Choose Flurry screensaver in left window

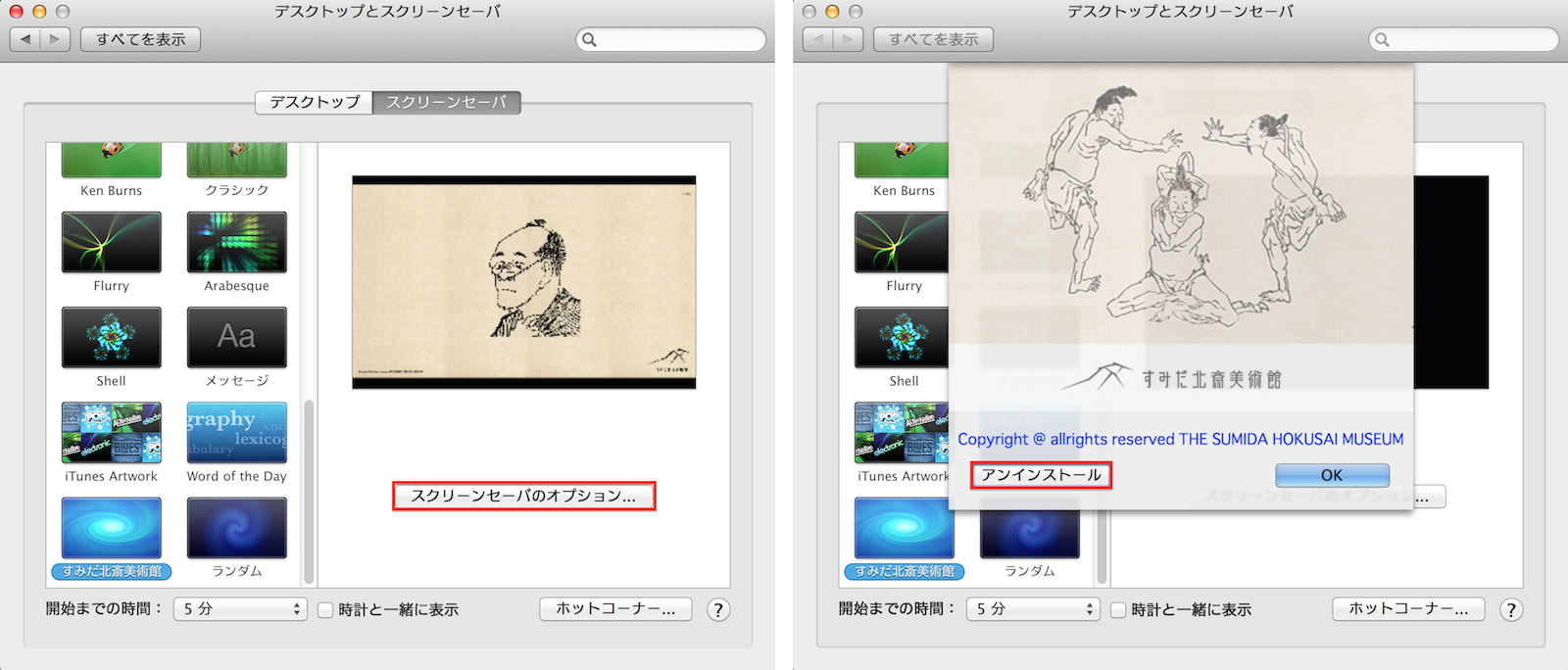[x=112, y=243]
